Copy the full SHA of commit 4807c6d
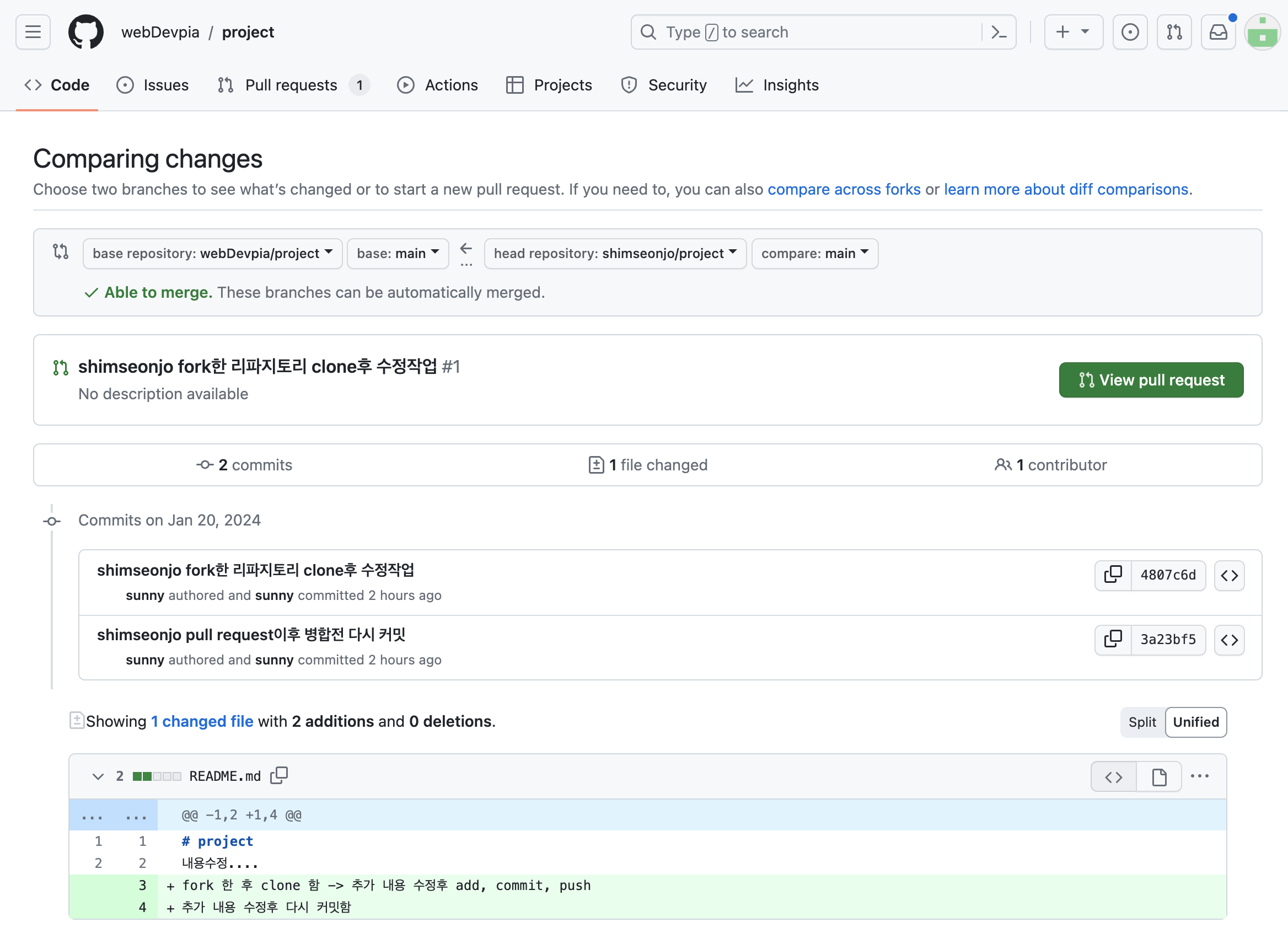This screenshot has height=933, width=1288. pos(1112,575)
